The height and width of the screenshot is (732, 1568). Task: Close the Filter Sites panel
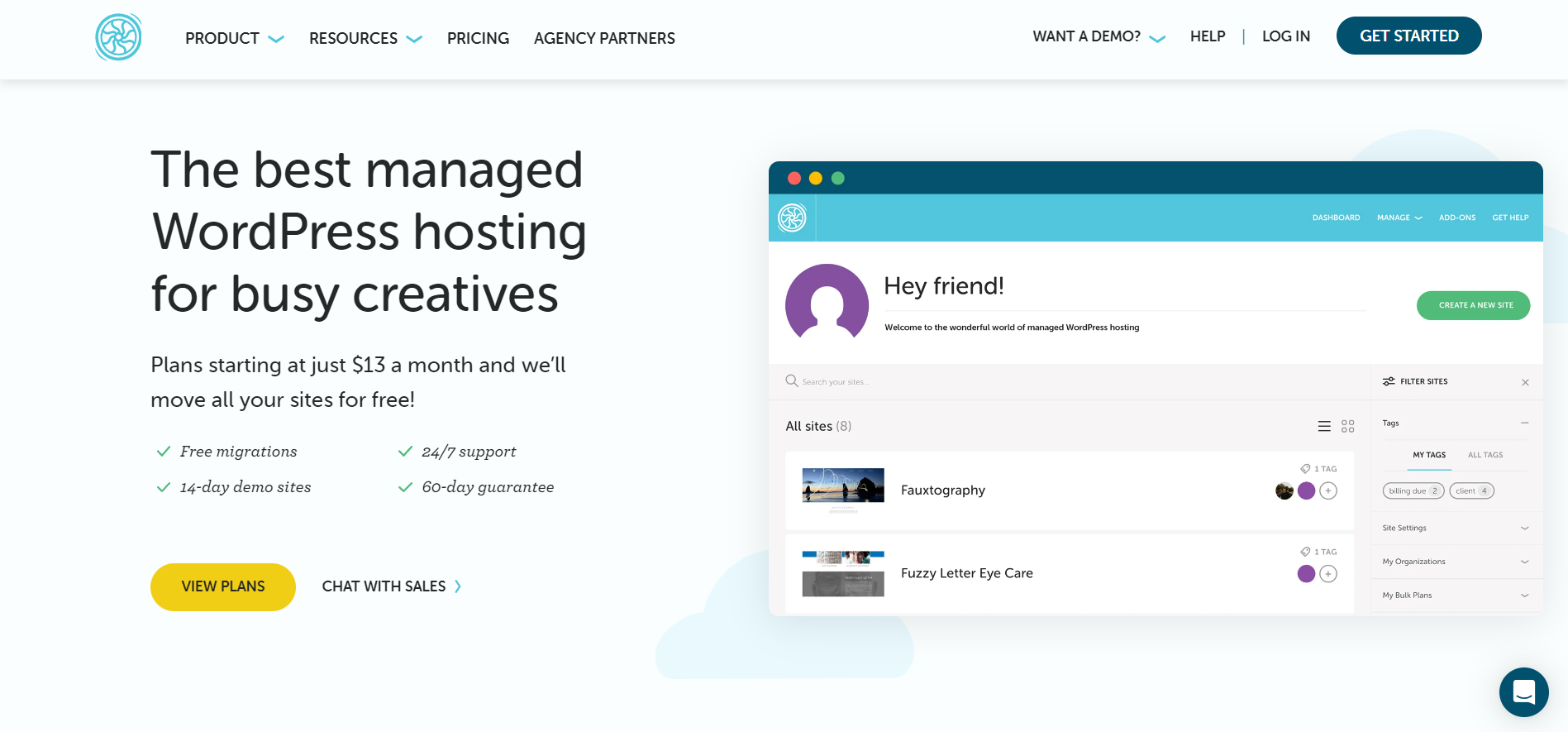pos(1525,382)
